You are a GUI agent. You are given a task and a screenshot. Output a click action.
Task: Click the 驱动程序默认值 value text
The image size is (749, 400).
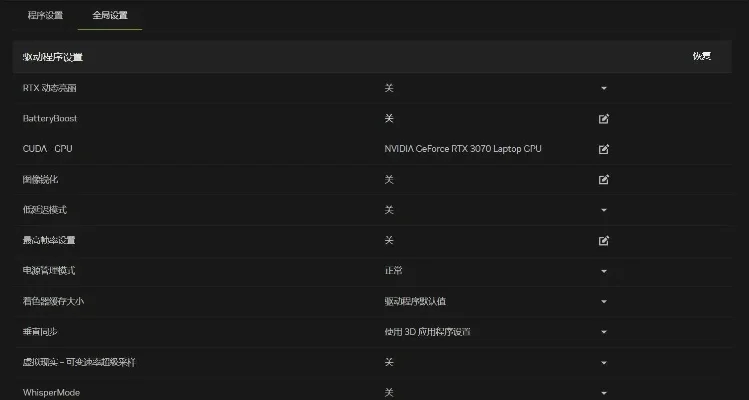[x=415, y=301]
